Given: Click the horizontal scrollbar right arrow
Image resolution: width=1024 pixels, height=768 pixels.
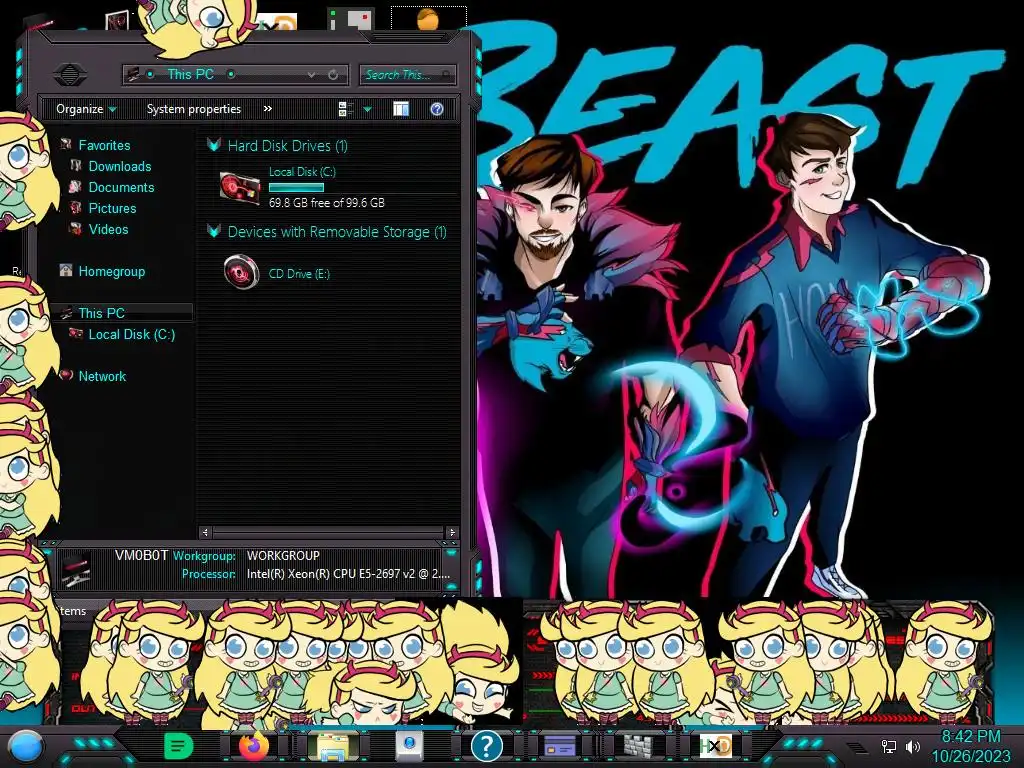Looking at the screenshot, I should click(x=451, y=532).
